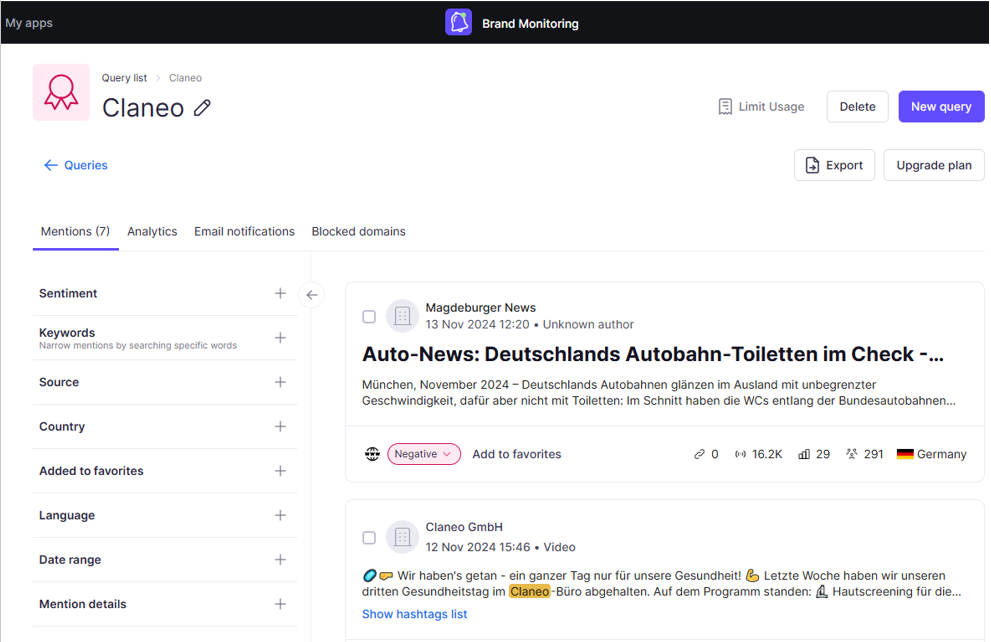
Task: Open the Negative sentiment dropdown
Action: (423, 454)
